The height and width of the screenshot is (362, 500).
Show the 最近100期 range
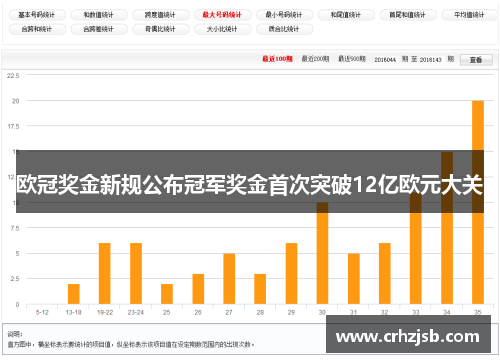click(277, 59)
